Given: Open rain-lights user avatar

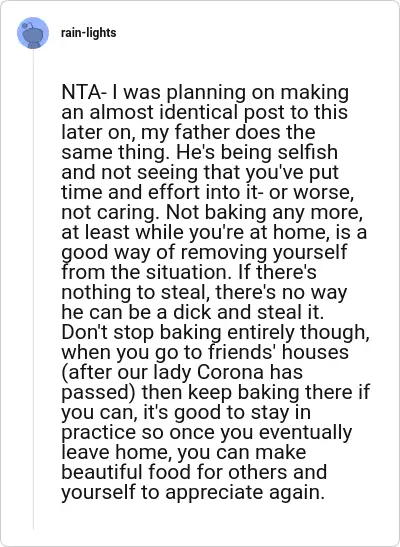Looking at the screenshot, I should coord(33,33).
